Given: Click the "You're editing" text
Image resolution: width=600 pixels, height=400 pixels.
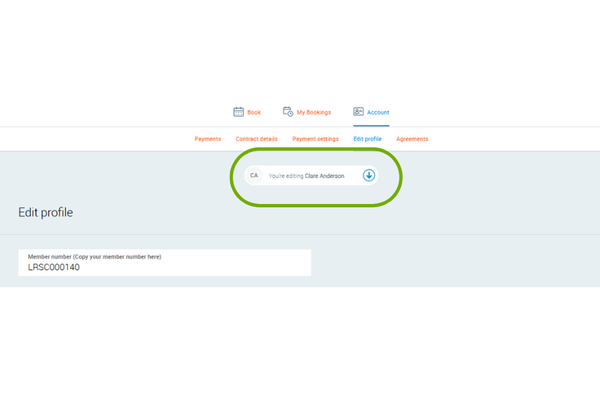Looking at the screenshot, I should pyautogui.click(x=286, y=175).
